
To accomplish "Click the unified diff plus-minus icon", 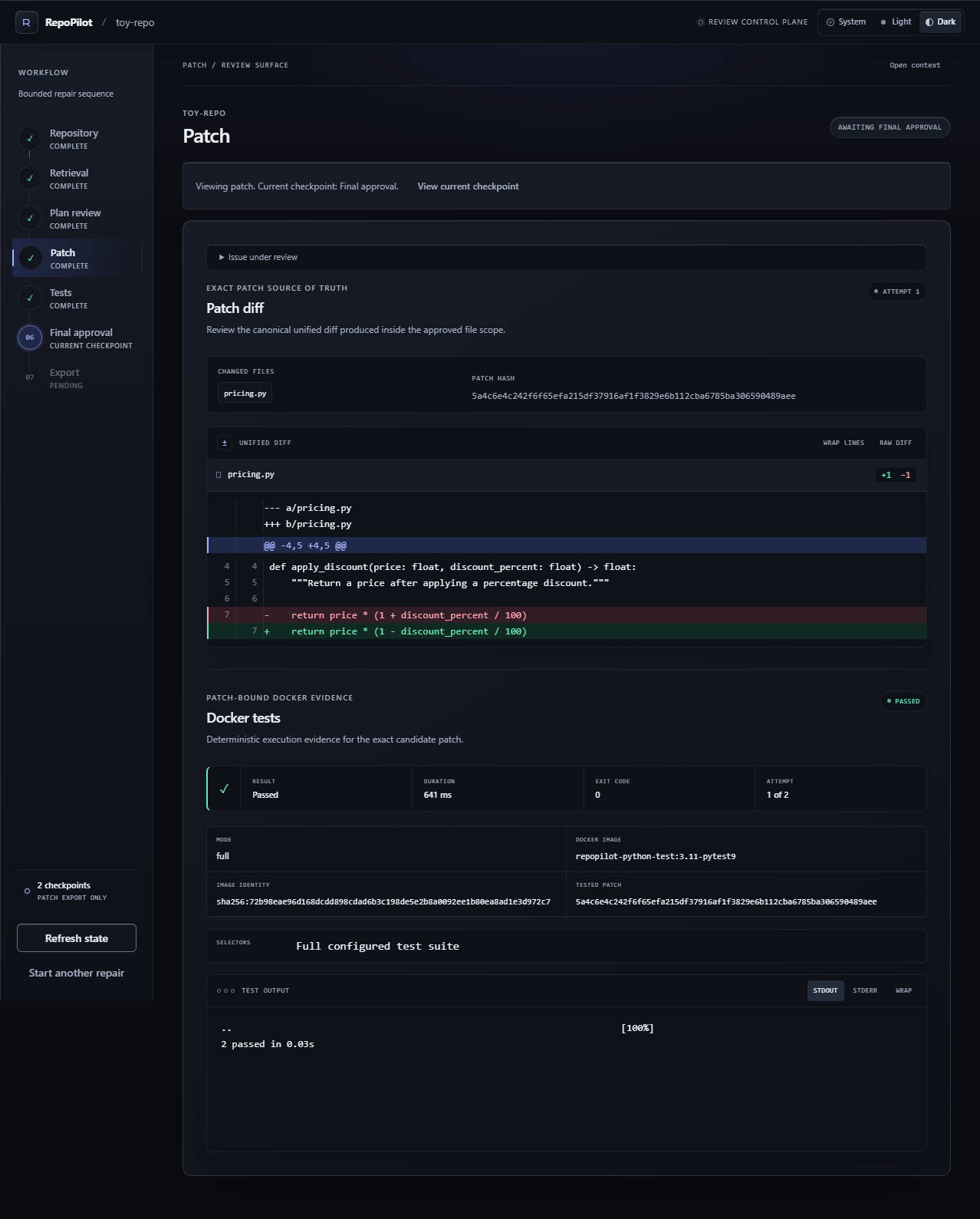I will 225,443.
